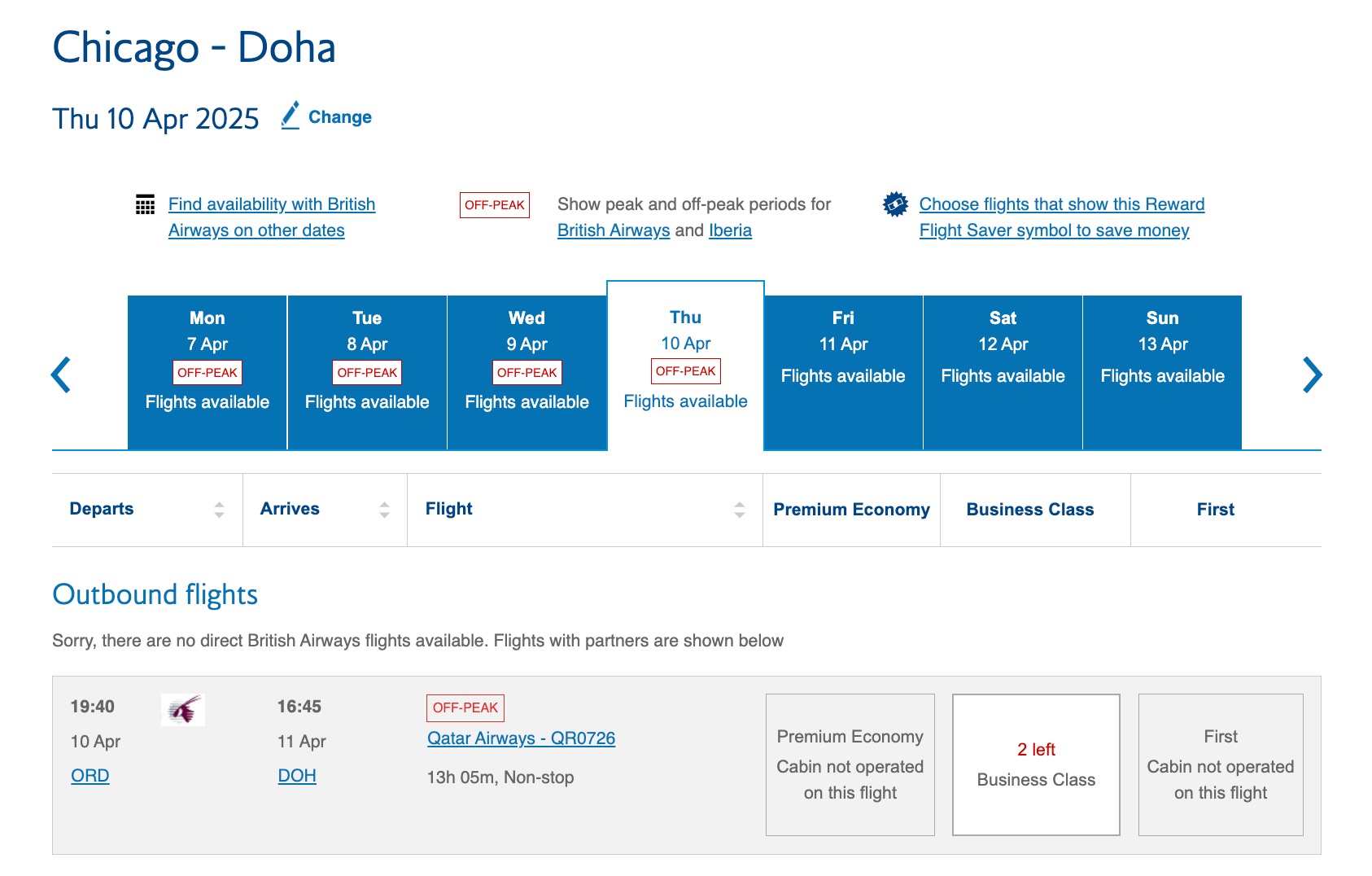Open the DOH airport details link
The width and height of the screenshot is (1372, 876).
pyautogui.click(x=297, y=775)
